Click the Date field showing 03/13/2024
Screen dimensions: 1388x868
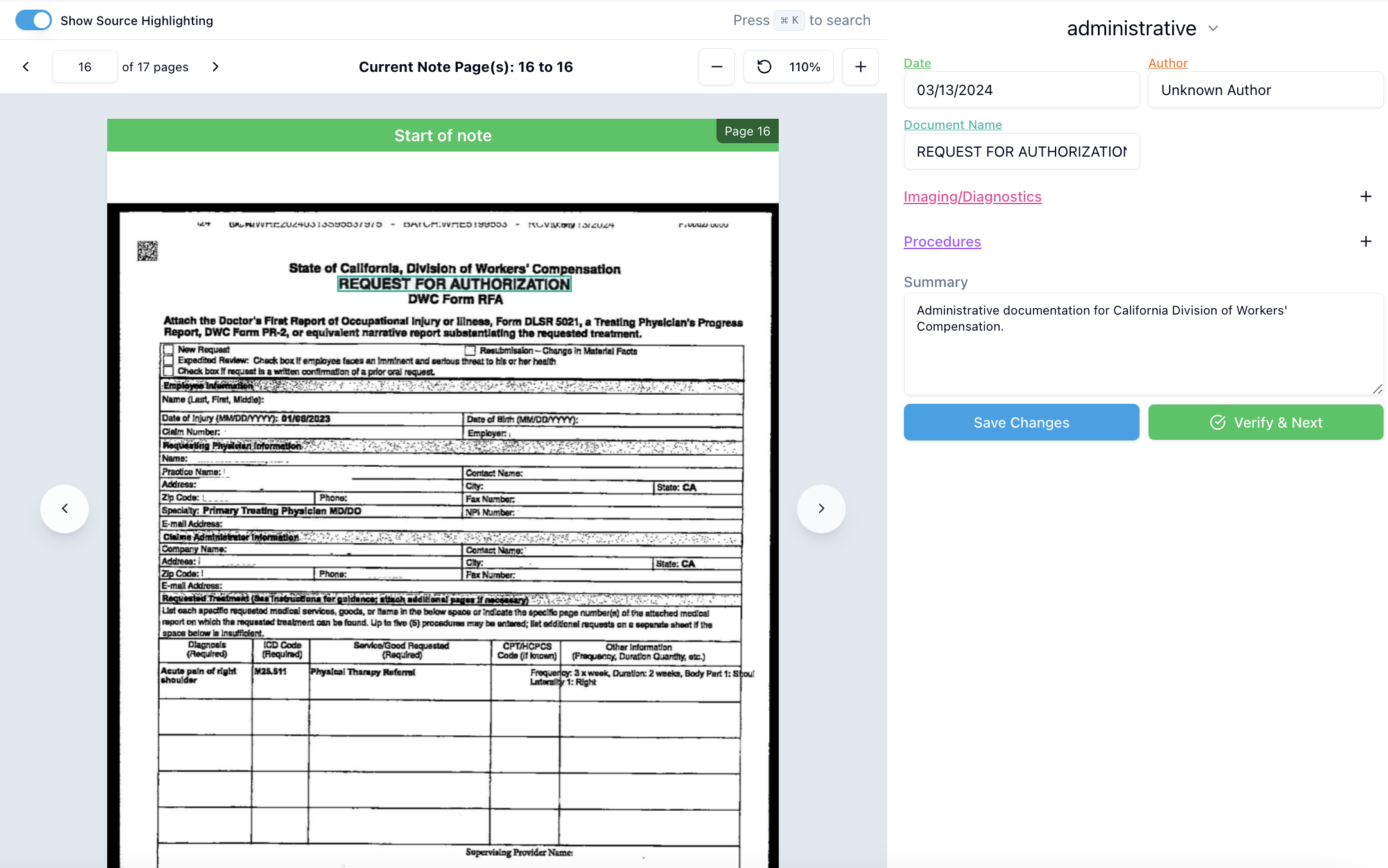[1021, 90]
